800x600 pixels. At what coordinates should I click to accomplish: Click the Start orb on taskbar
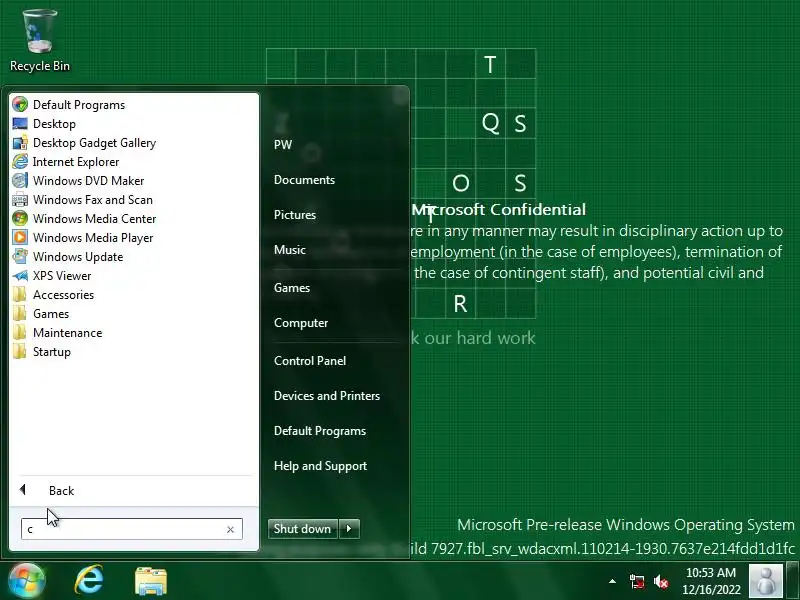(x=26, y=580)
